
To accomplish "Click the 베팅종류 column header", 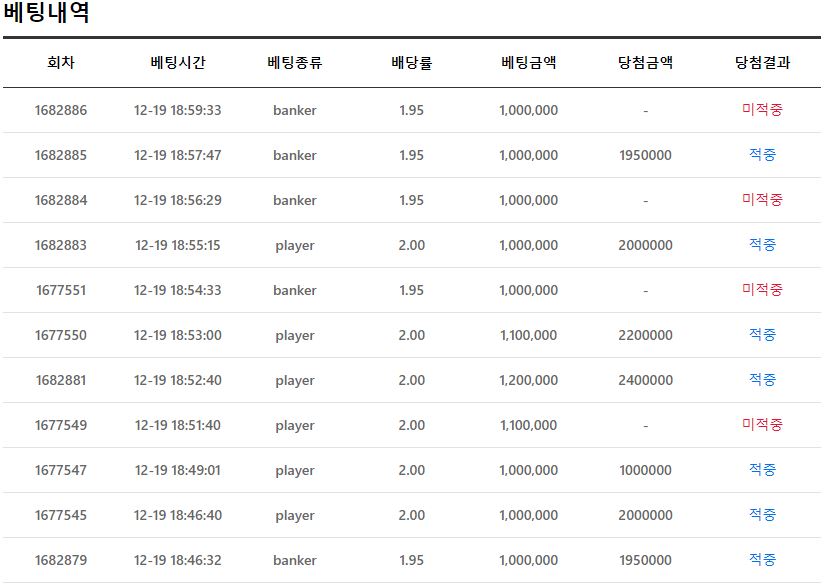I will click(x=294, y=62).
